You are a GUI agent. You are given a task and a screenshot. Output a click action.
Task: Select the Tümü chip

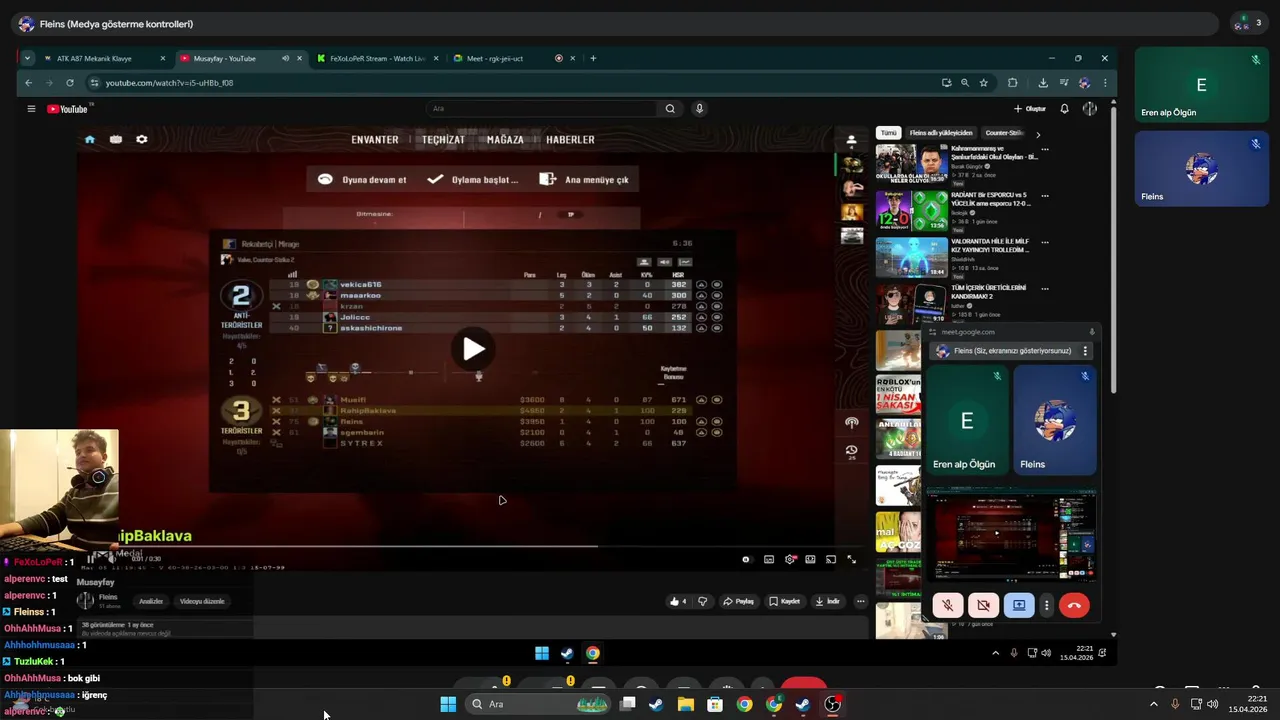click(888, 133)
